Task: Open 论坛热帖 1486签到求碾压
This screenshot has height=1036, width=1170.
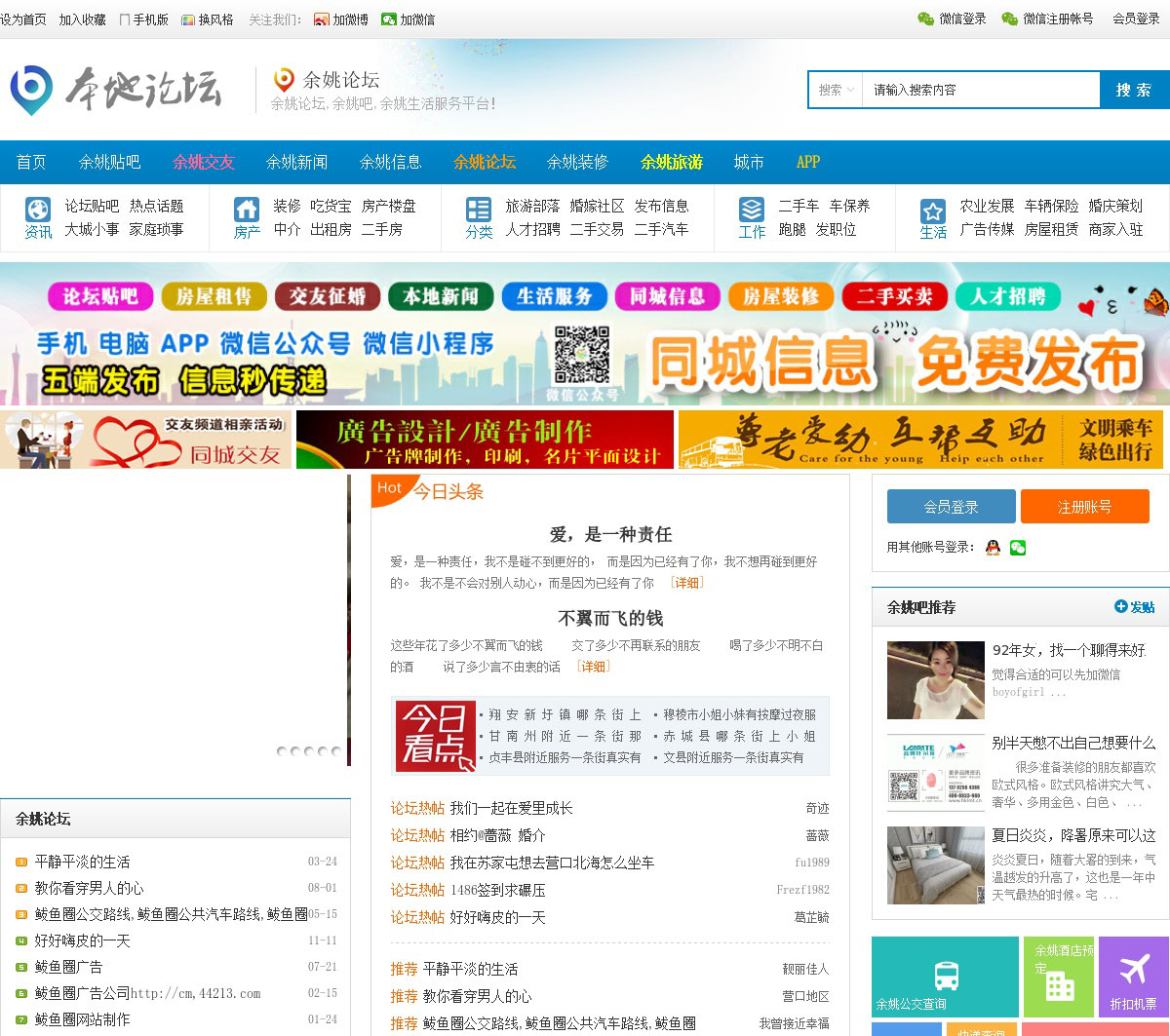Action: [497, 890]
